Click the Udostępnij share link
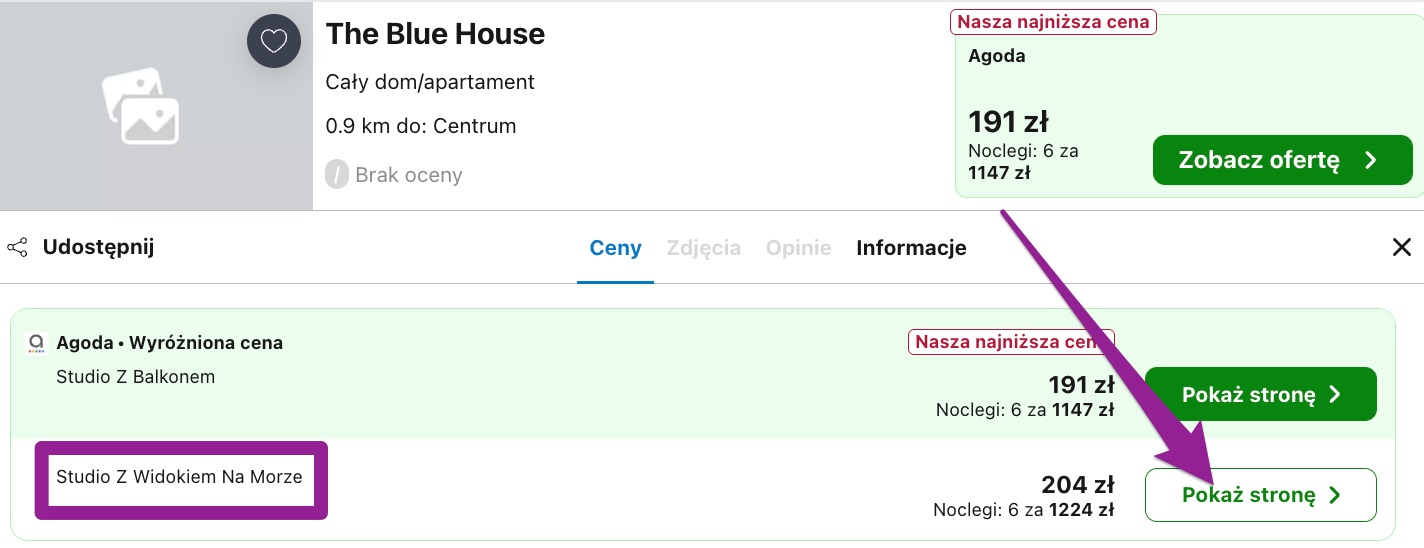 pos(98,247)
